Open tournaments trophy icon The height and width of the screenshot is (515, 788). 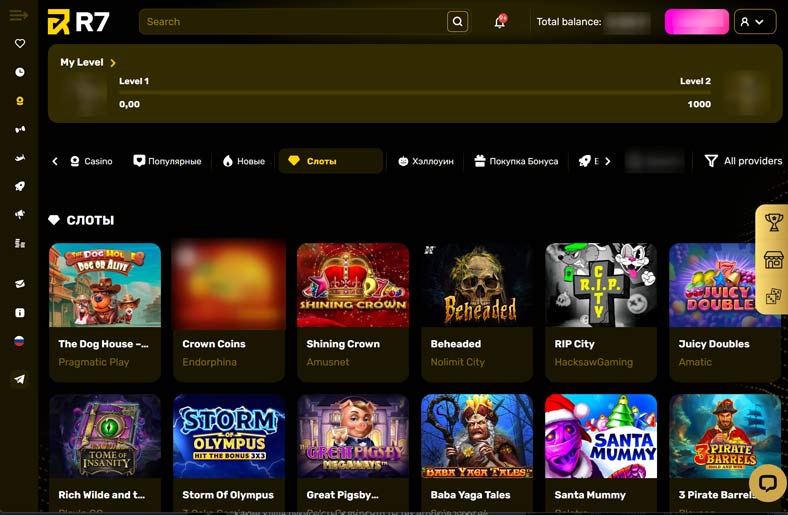773,224
